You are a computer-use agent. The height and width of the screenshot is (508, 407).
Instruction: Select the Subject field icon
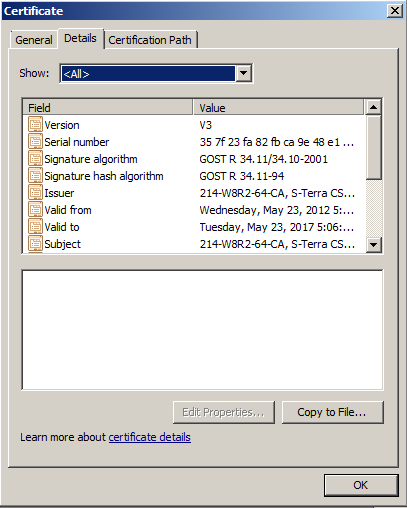35,244
